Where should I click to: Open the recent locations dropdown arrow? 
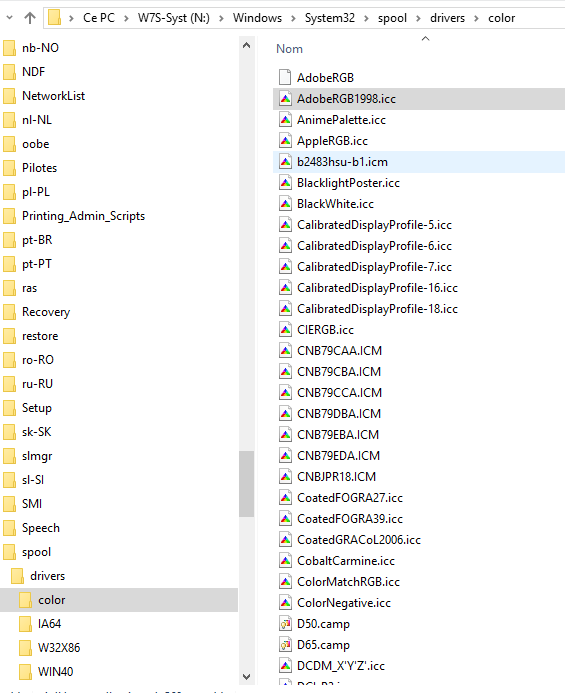(9, 18)
